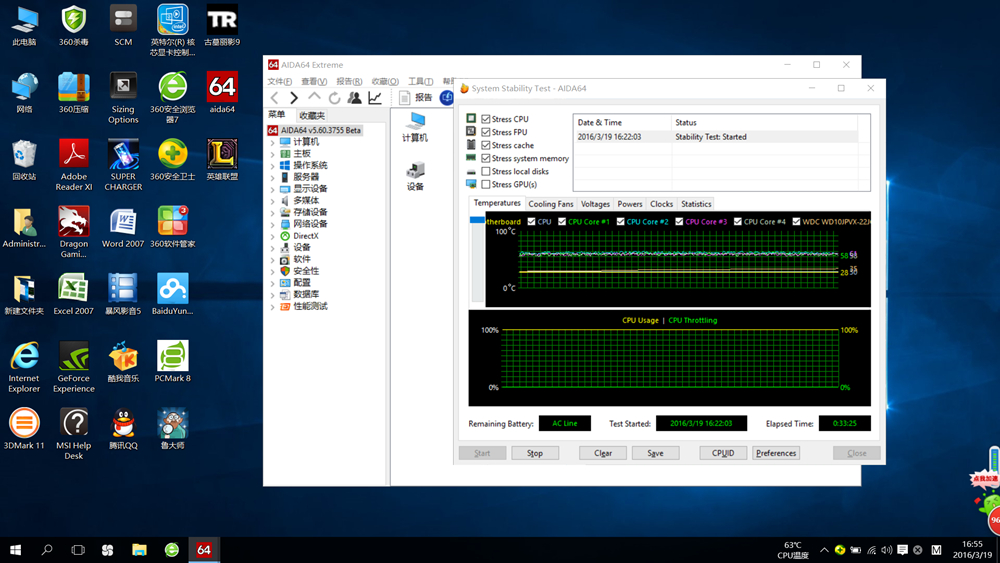The width and height of the screenshot is (1000, 563).
Task: Disable the Stress CPU checkbox
Action: click(x=486, y=119)
